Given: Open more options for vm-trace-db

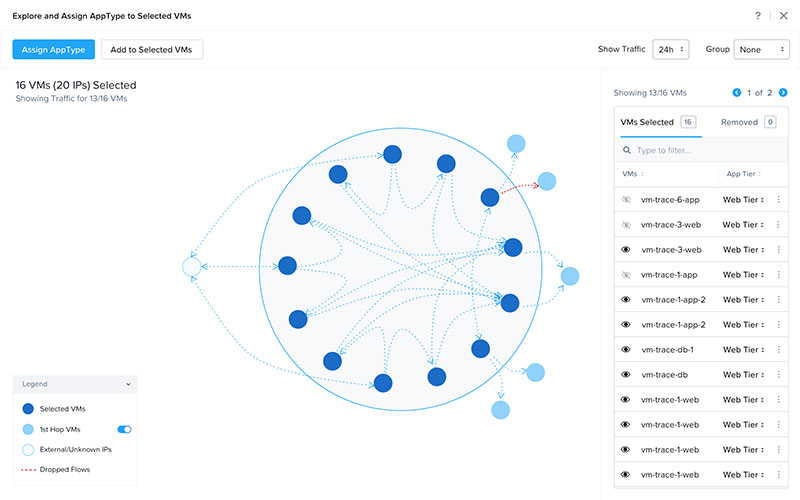Looking at the screenshot, I should 778,375.
